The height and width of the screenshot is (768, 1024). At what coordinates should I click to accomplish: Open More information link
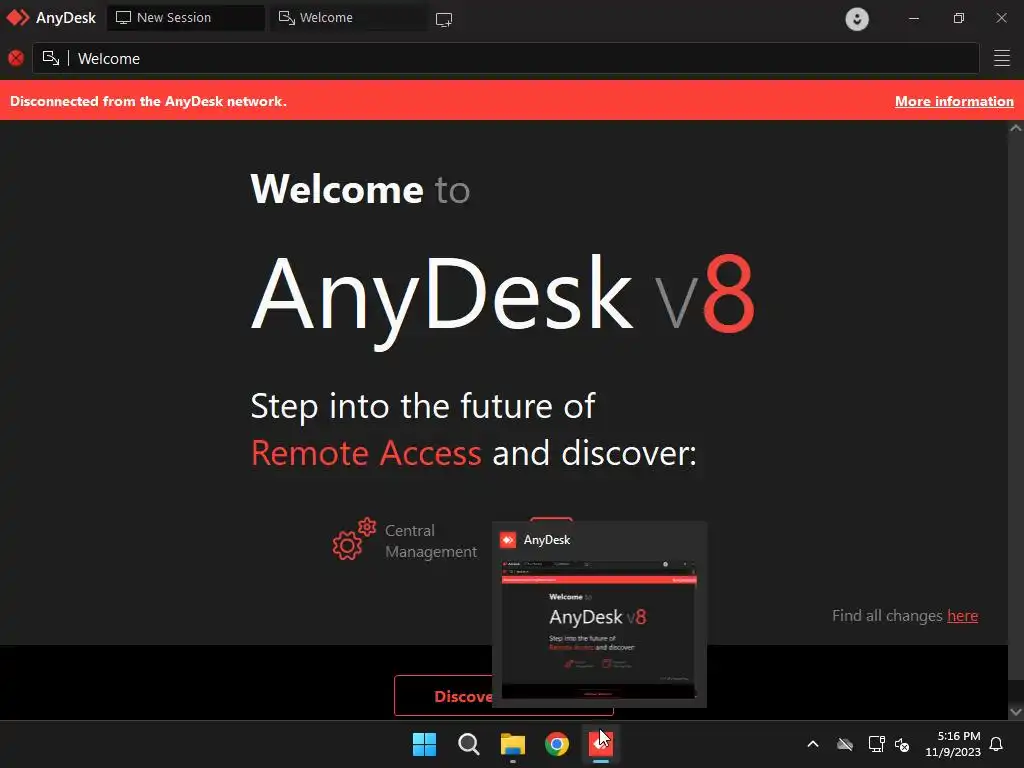tap(954, 101)
